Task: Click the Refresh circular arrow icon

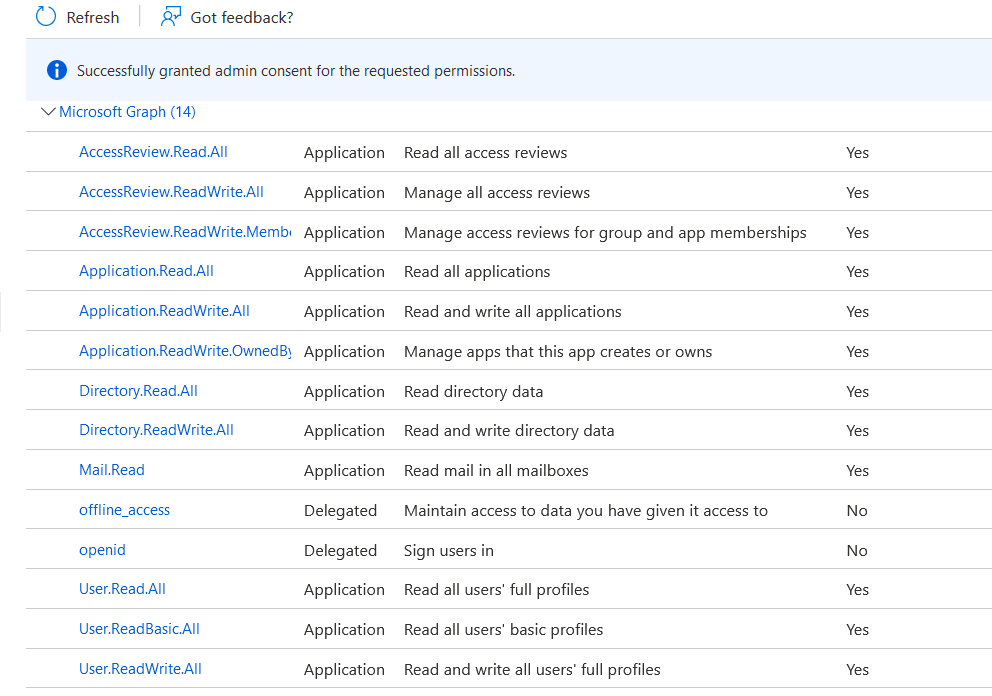Action: pyautogui.click(x=46, y=16)
